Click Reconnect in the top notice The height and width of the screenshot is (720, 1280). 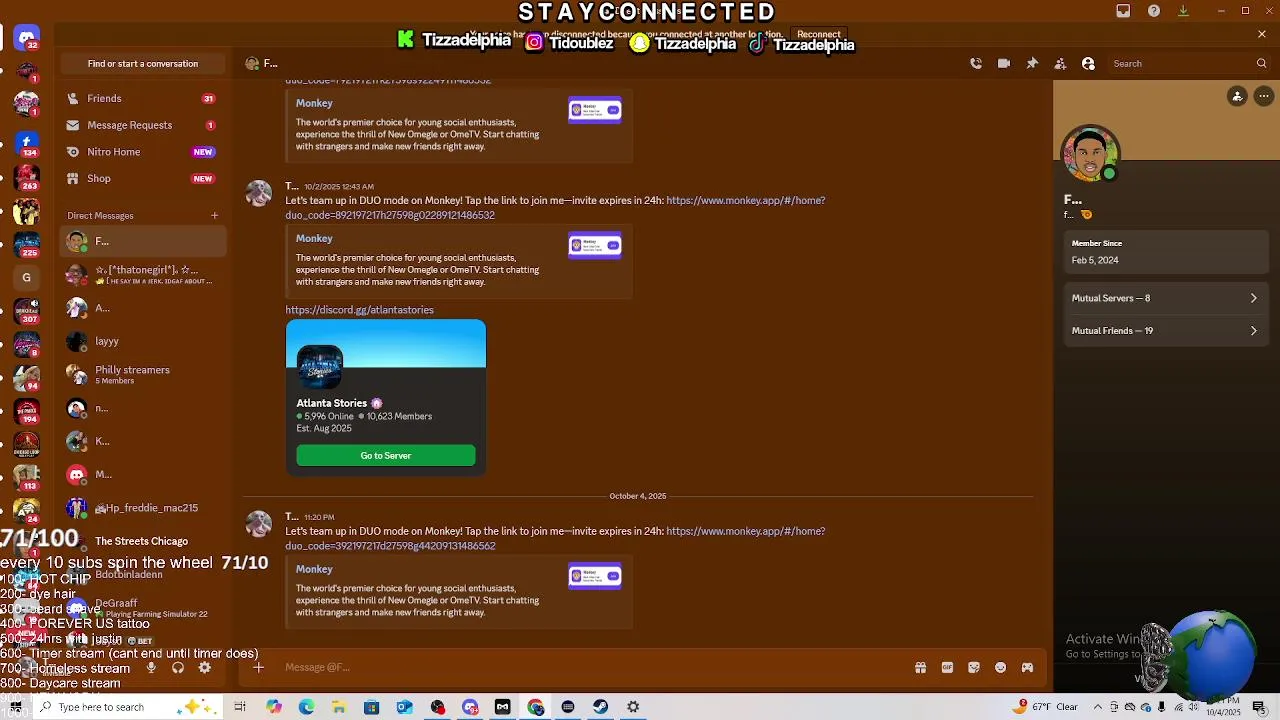pyautogui.click(x=819, y=34)
